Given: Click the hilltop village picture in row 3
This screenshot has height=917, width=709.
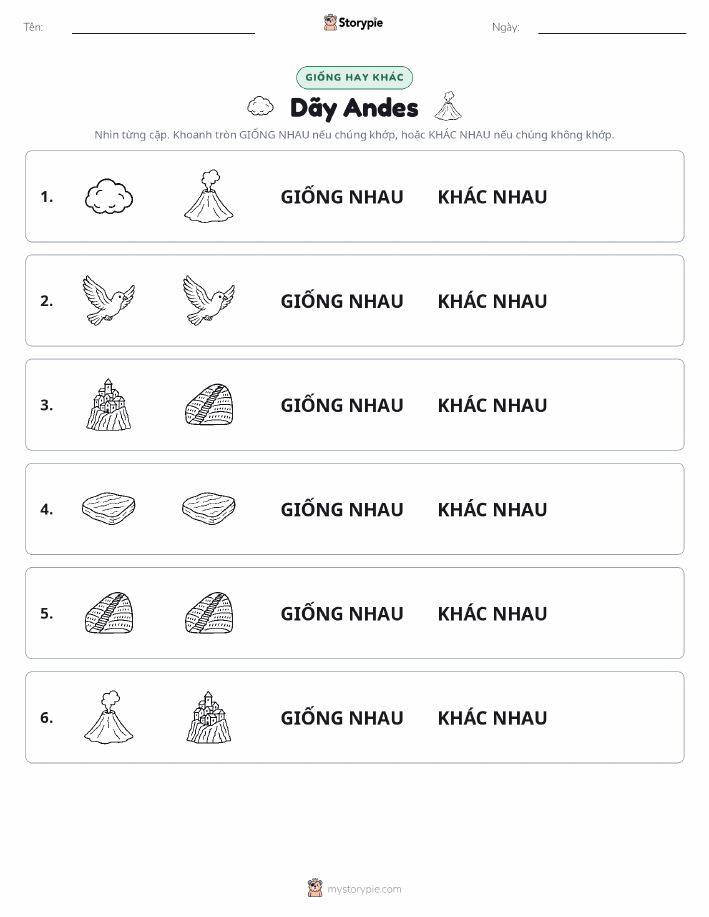Looking at the screenshot, I should 109,405.
